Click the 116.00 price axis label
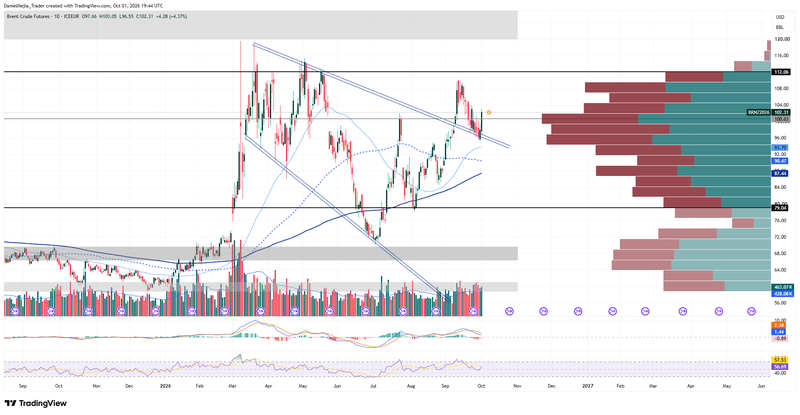 [x=782, y=55]
